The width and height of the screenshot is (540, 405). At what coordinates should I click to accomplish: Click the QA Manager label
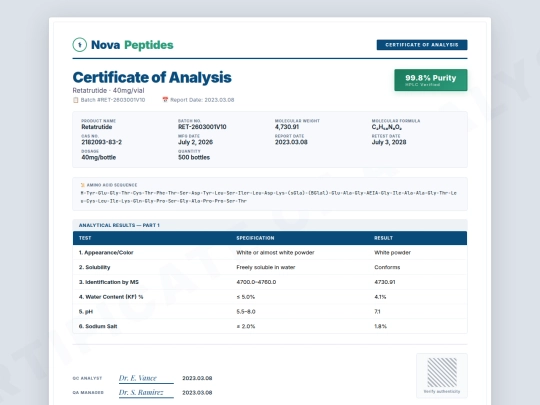[x=88, y=393]
